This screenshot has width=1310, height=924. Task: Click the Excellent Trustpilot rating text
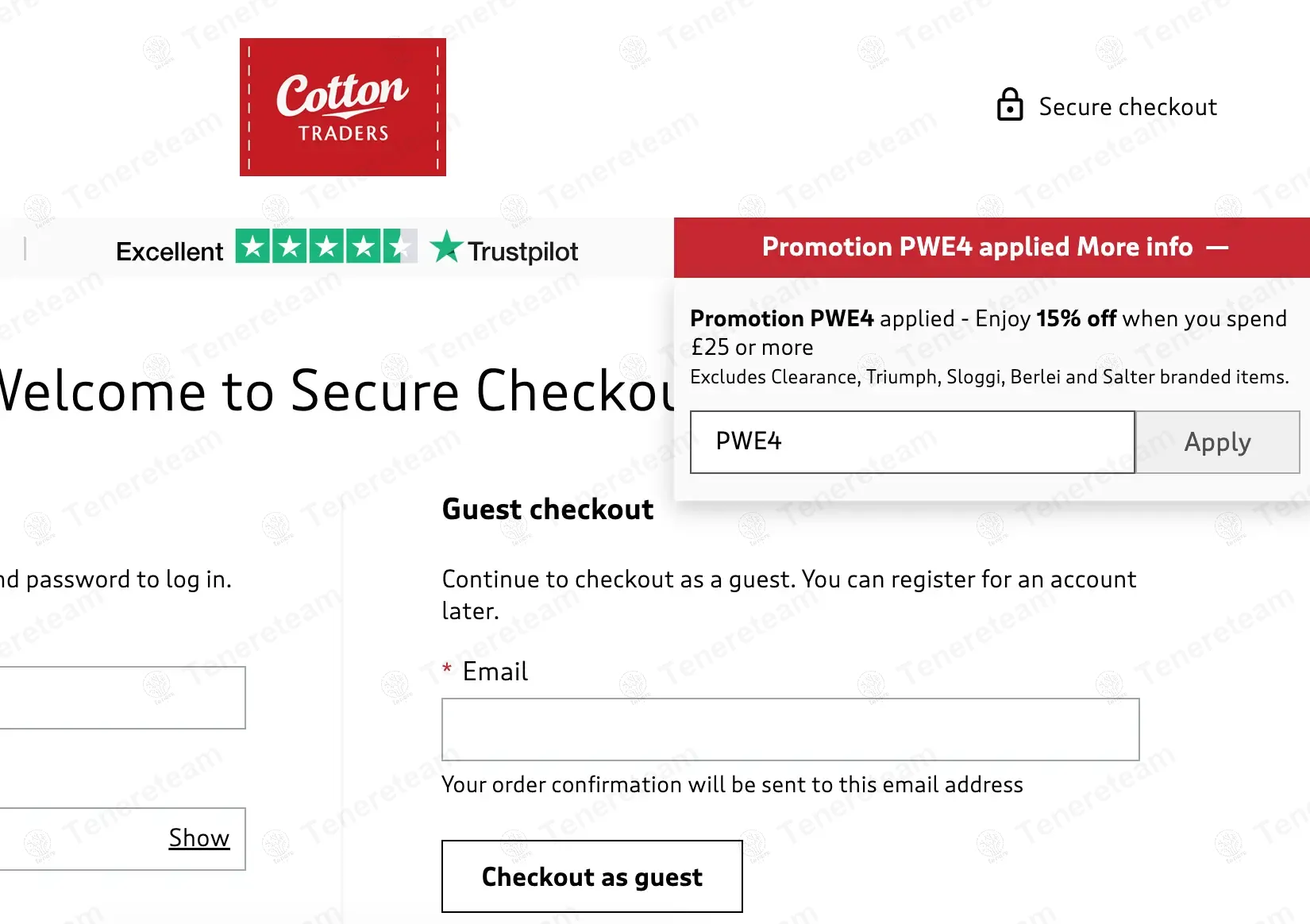point(169,252)
